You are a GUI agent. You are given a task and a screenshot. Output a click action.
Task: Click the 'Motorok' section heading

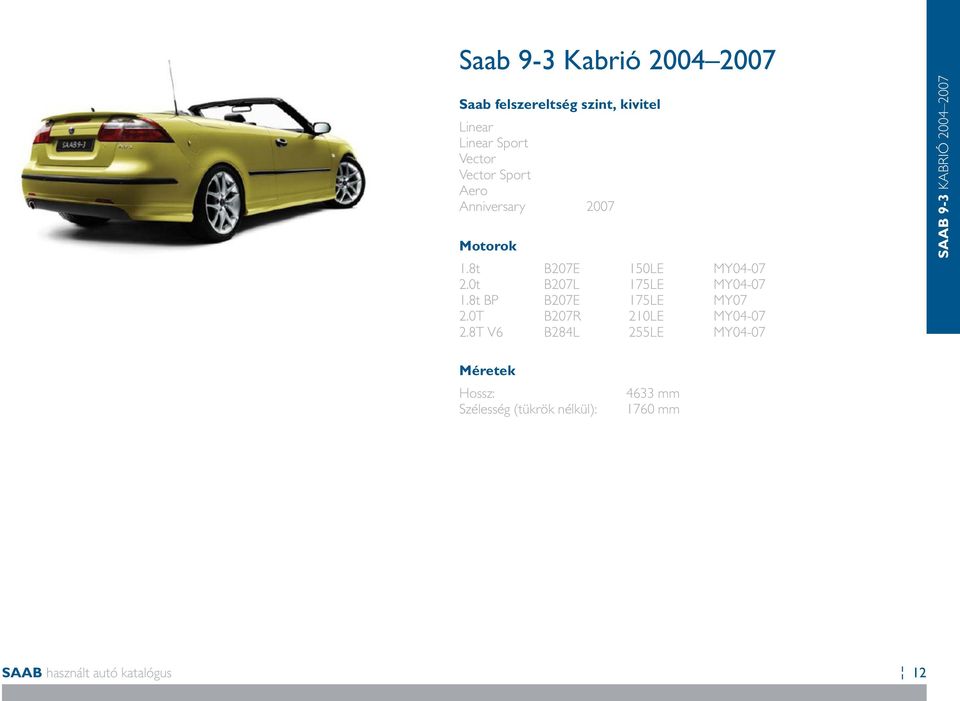488,246
